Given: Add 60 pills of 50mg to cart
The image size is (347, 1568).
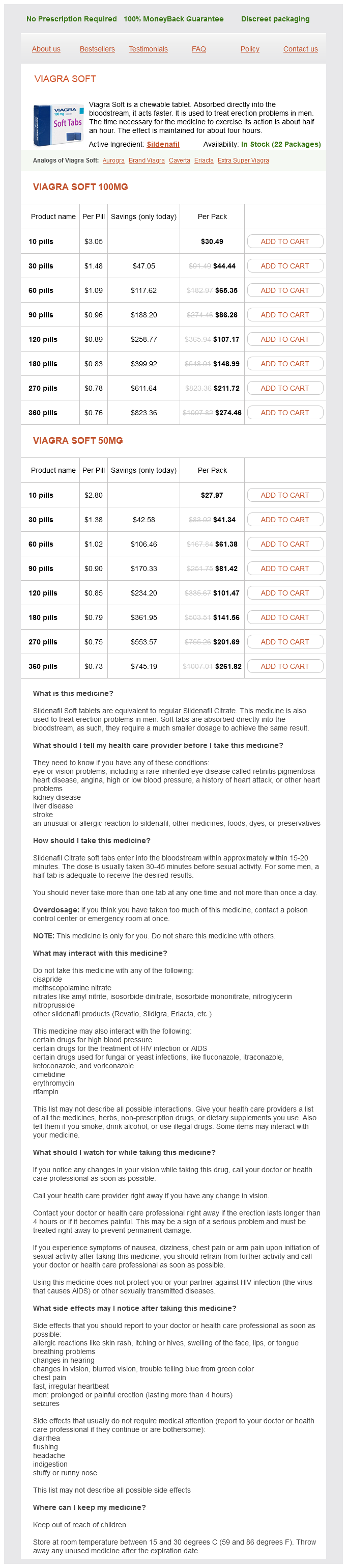Looking at the screenshot, I should (285, 544).
